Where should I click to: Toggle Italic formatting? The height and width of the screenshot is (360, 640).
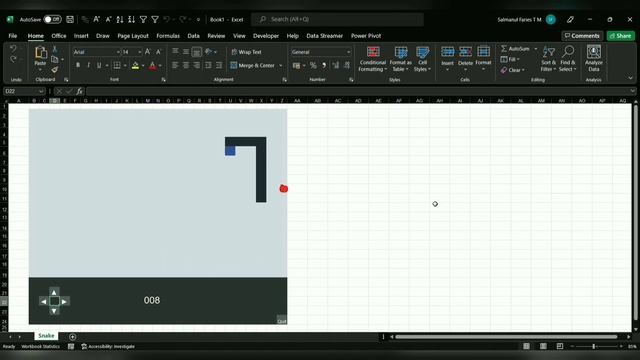click(88, 65)
